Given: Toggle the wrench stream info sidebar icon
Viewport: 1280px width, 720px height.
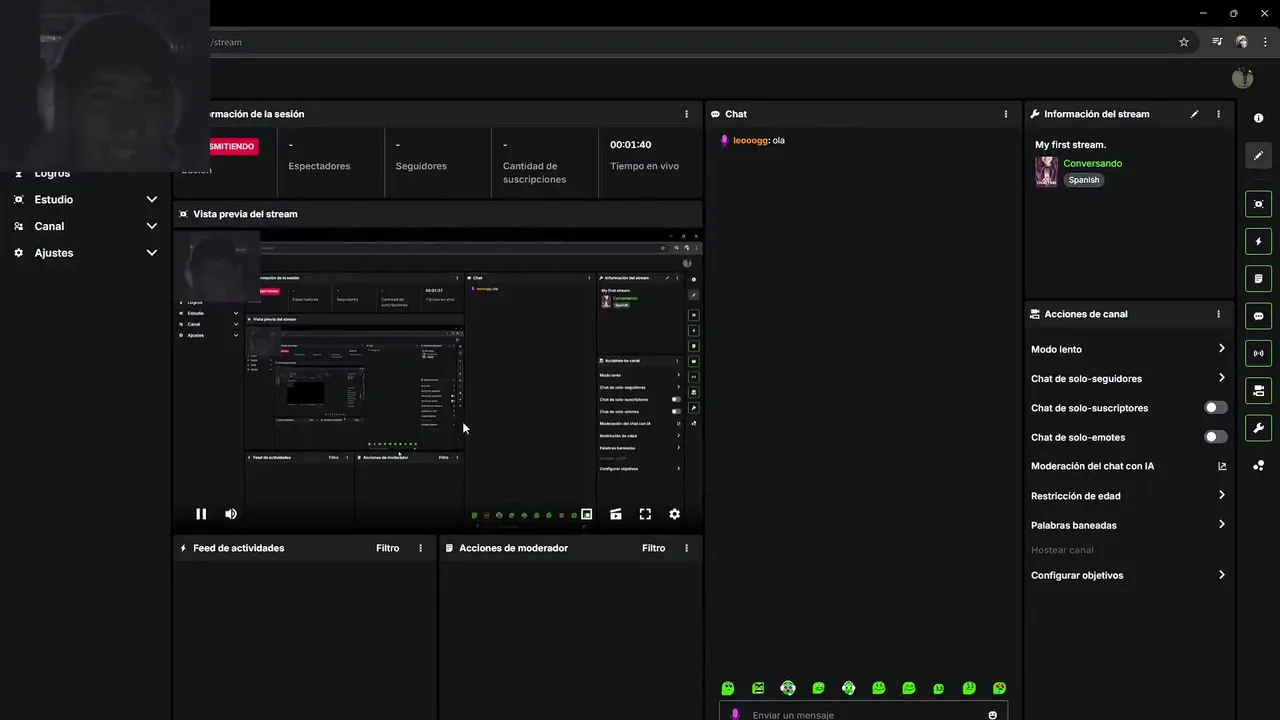Looking at the screenshot, I should click(1259, 428).
